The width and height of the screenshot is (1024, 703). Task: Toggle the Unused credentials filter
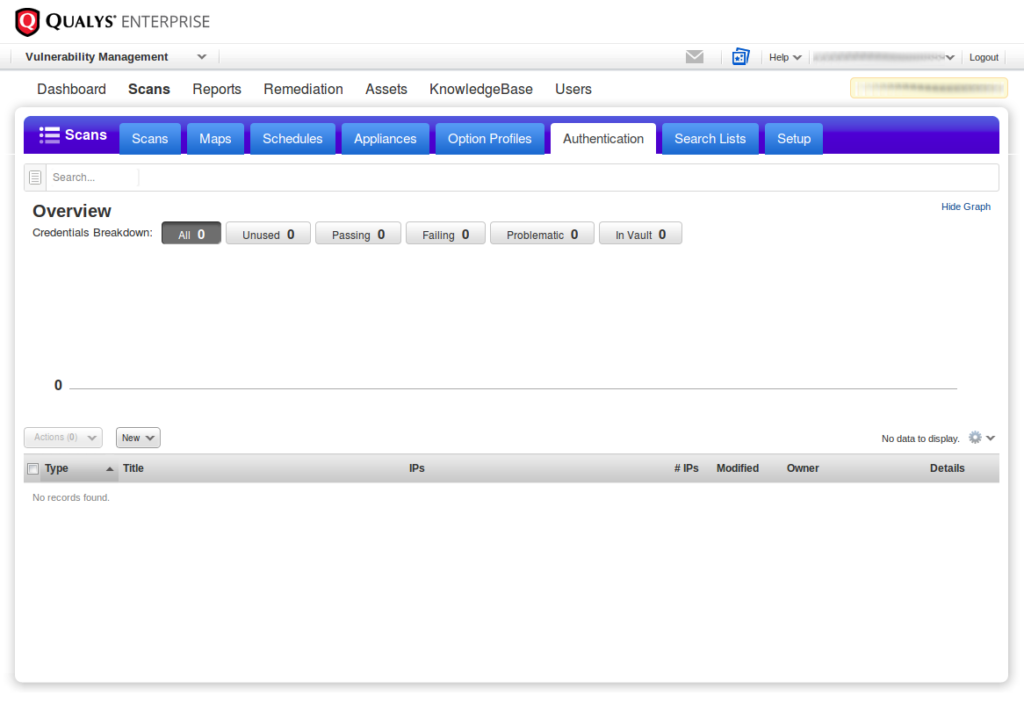[x=268, y=233]
